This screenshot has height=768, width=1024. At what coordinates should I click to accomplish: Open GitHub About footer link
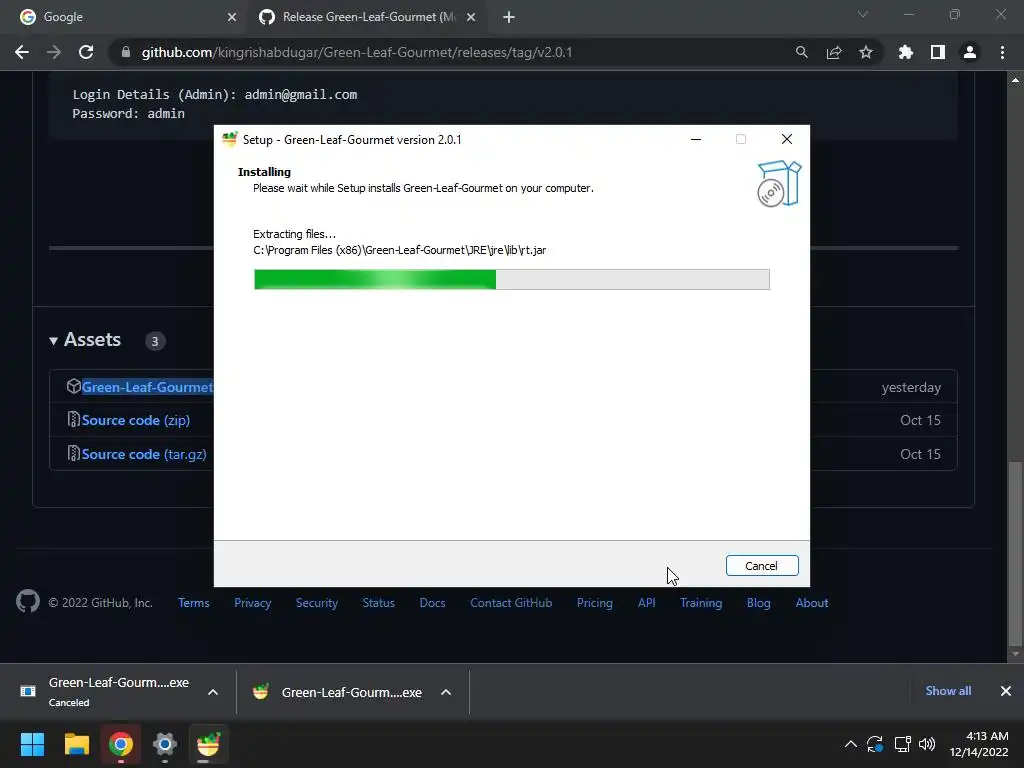[812, 603]
